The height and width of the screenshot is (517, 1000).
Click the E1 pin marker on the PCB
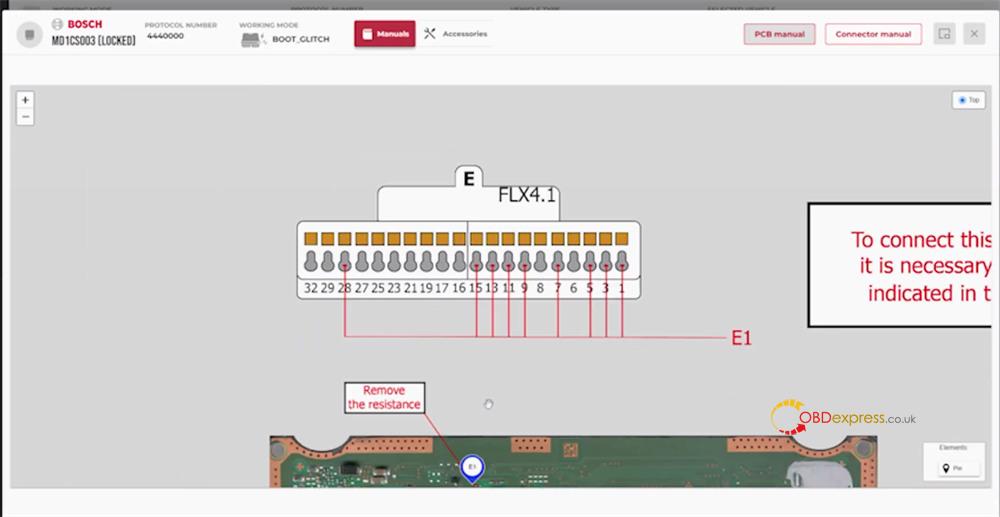coord(472,469)
